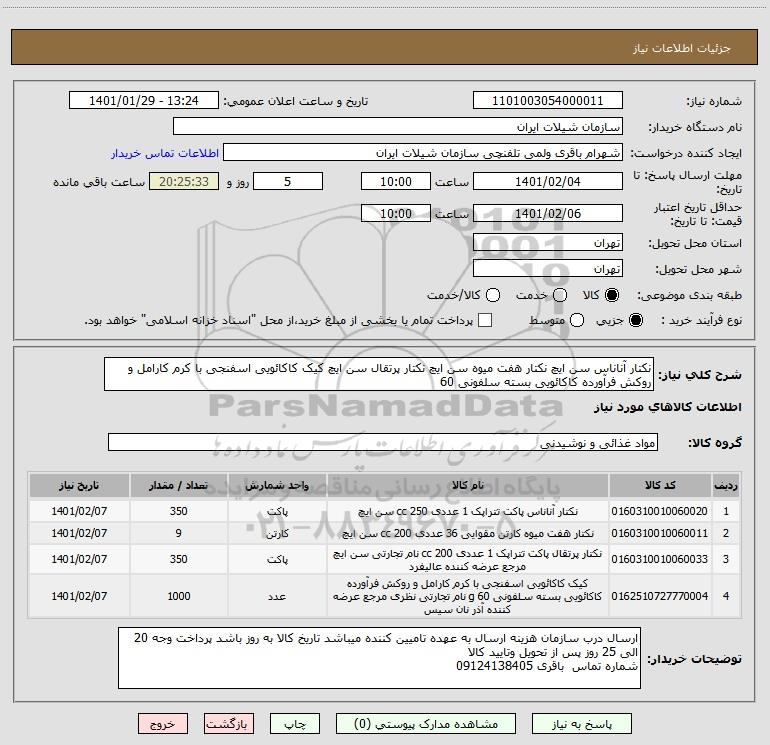The height and width of the screenshot is (745, 770).
Task: Select the متوسط purchase type radio
Action: pyautogui.click(x=577, y=320)
